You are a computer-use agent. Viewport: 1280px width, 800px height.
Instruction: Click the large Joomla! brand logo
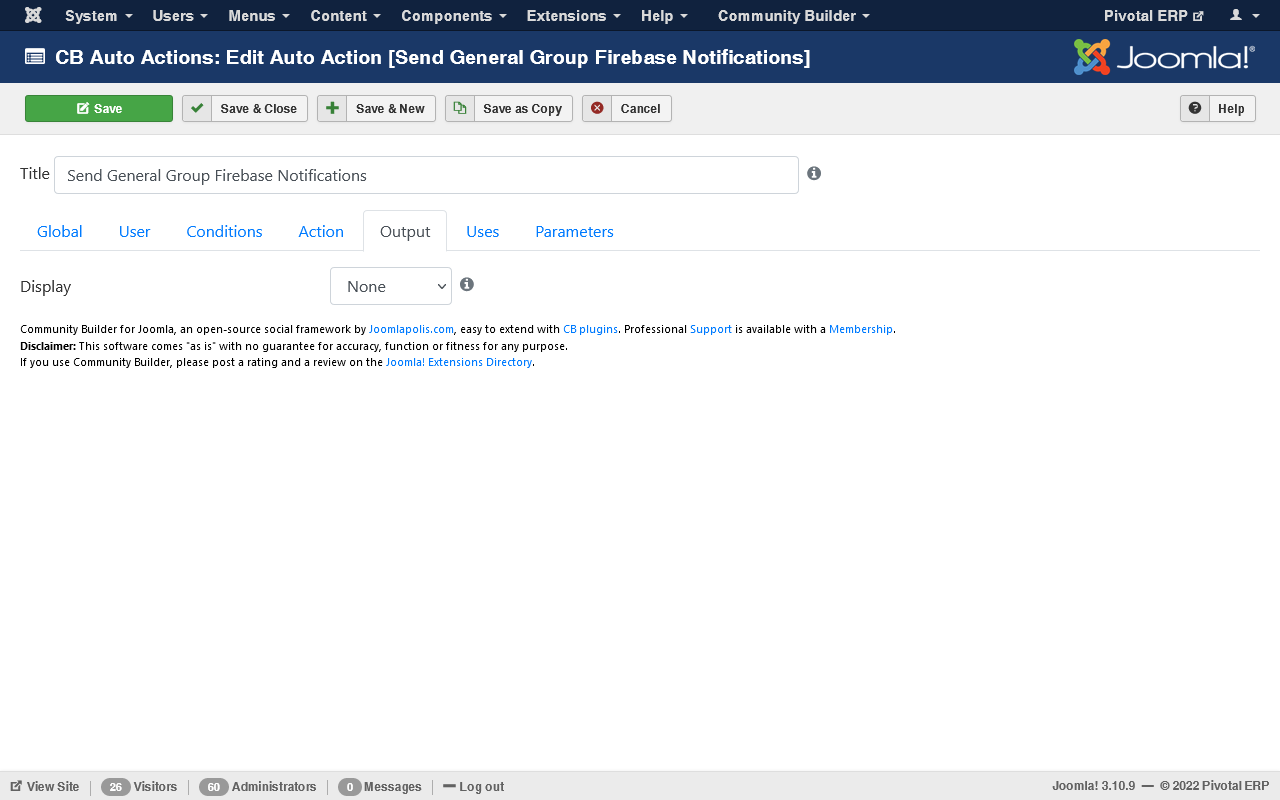point(1164,57)
